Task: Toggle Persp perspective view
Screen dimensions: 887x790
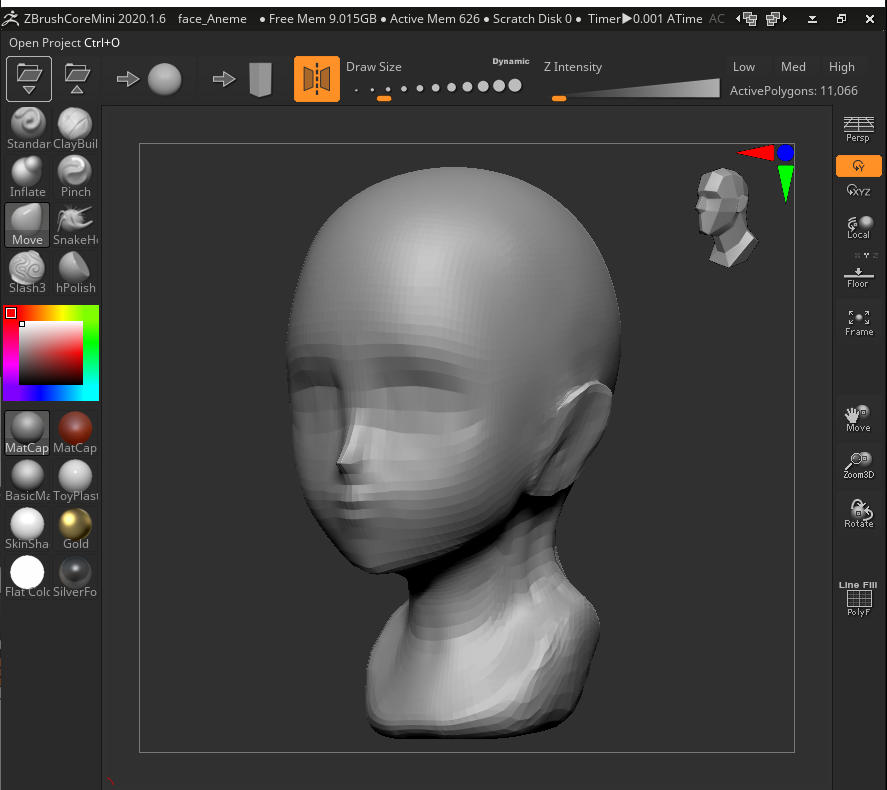Action: [x=858, y=129]
